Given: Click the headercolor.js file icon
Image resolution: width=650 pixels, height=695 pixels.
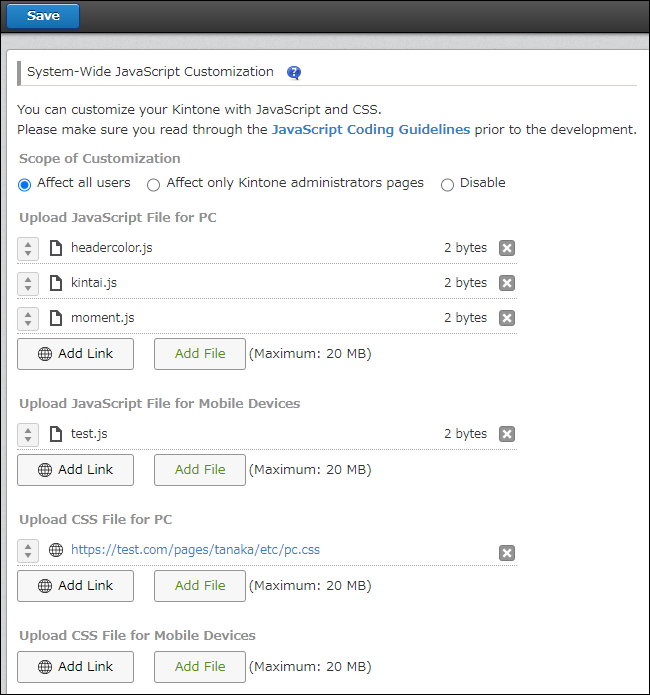Looking at the screenshot, I should click(56, 248).
